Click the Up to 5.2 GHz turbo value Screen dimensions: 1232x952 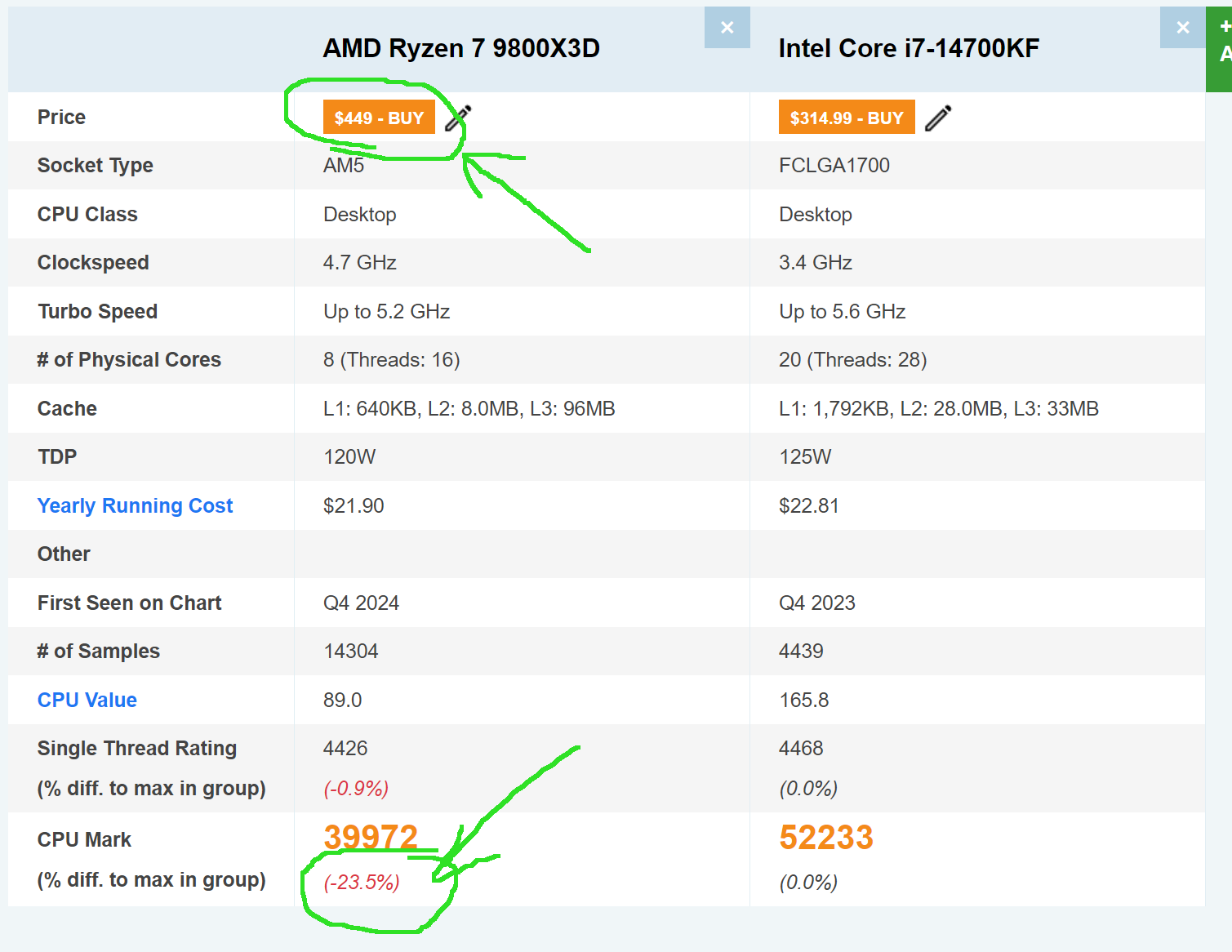pos(387,311)
